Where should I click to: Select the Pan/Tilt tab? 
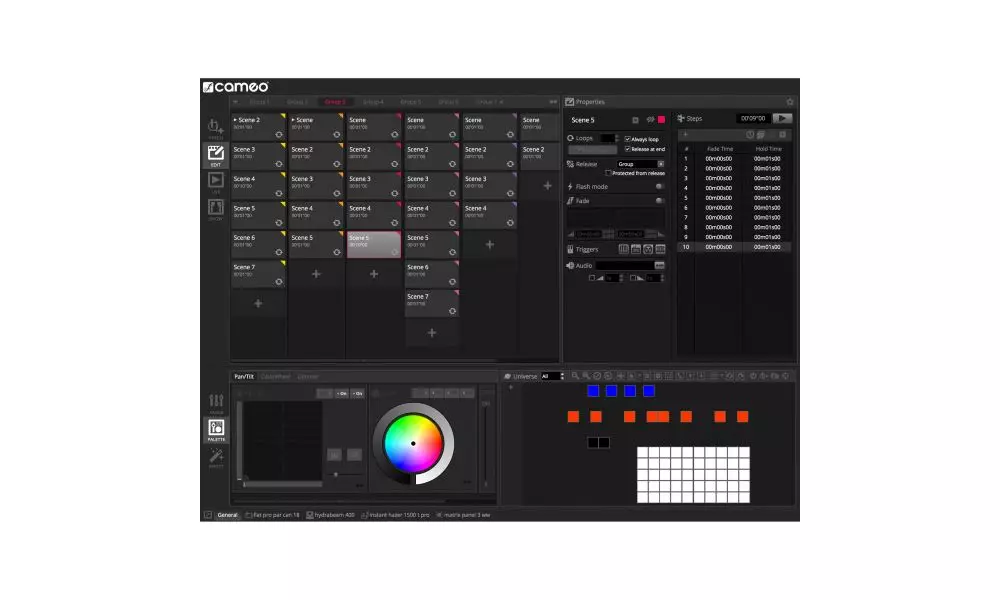(244, 377)
